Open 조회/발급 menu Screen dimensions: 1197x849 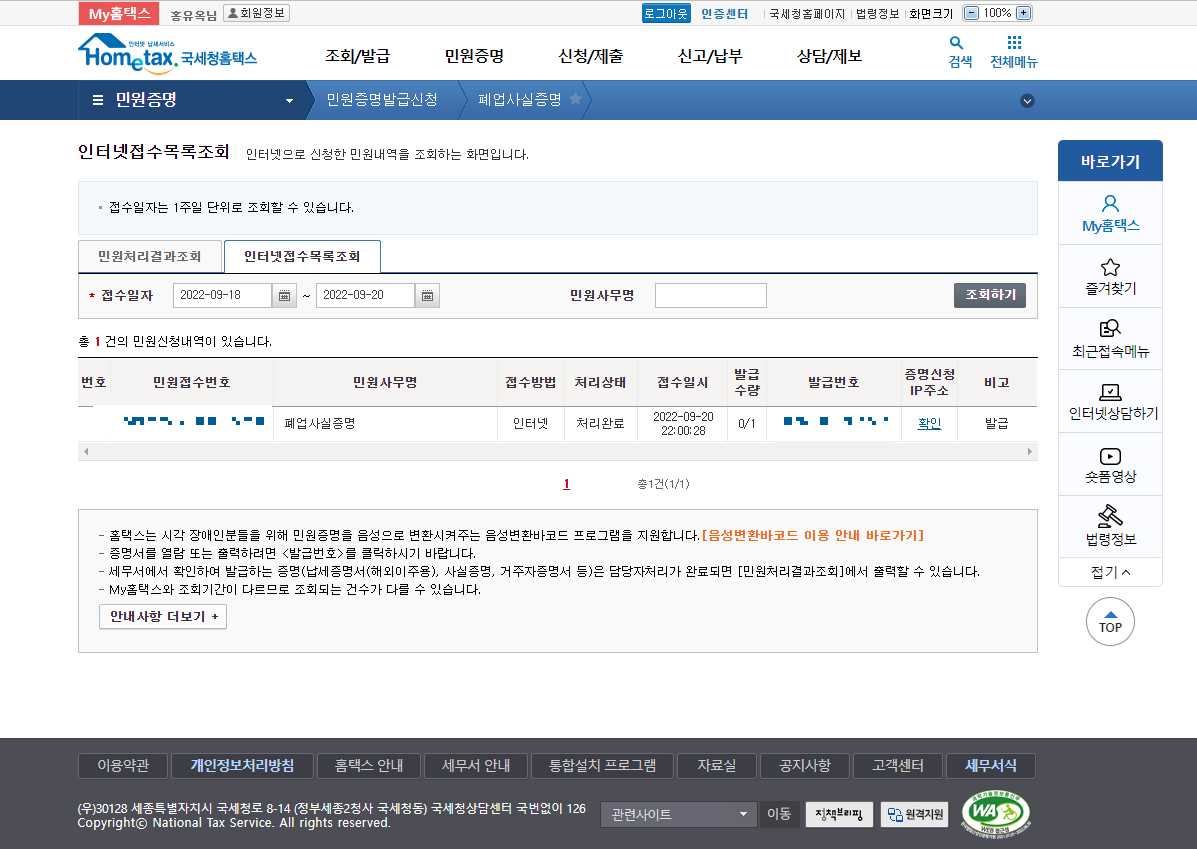coord(357,56)
